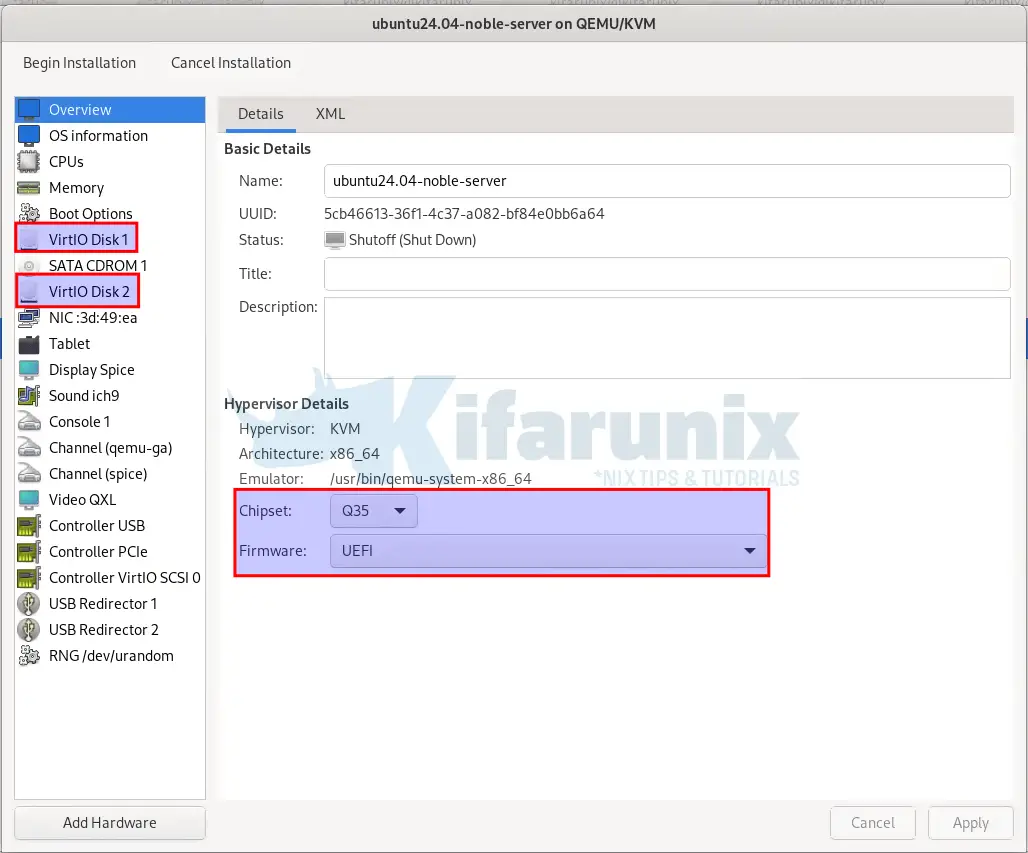Click the Add Hardware button
This screenshot has height=853, width=1028.
pos(109,823)
